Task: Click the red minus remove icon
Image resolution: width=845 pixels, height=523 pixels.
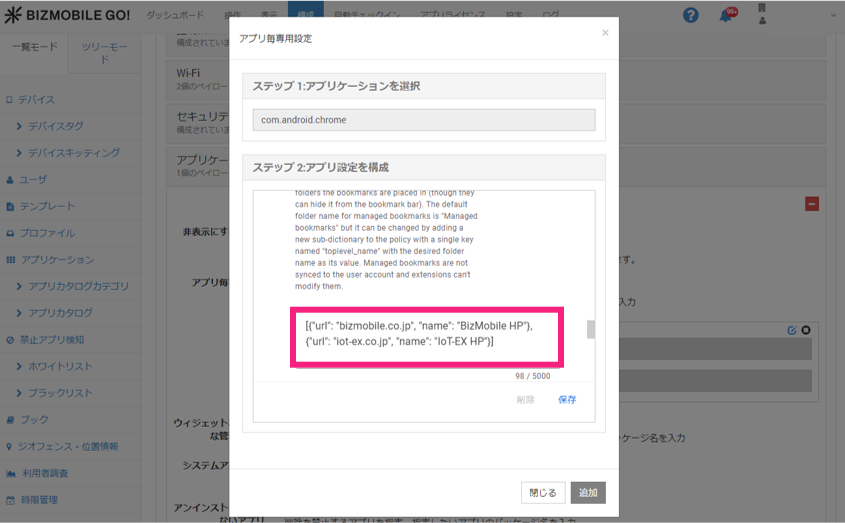Action: tap(812, 204)
